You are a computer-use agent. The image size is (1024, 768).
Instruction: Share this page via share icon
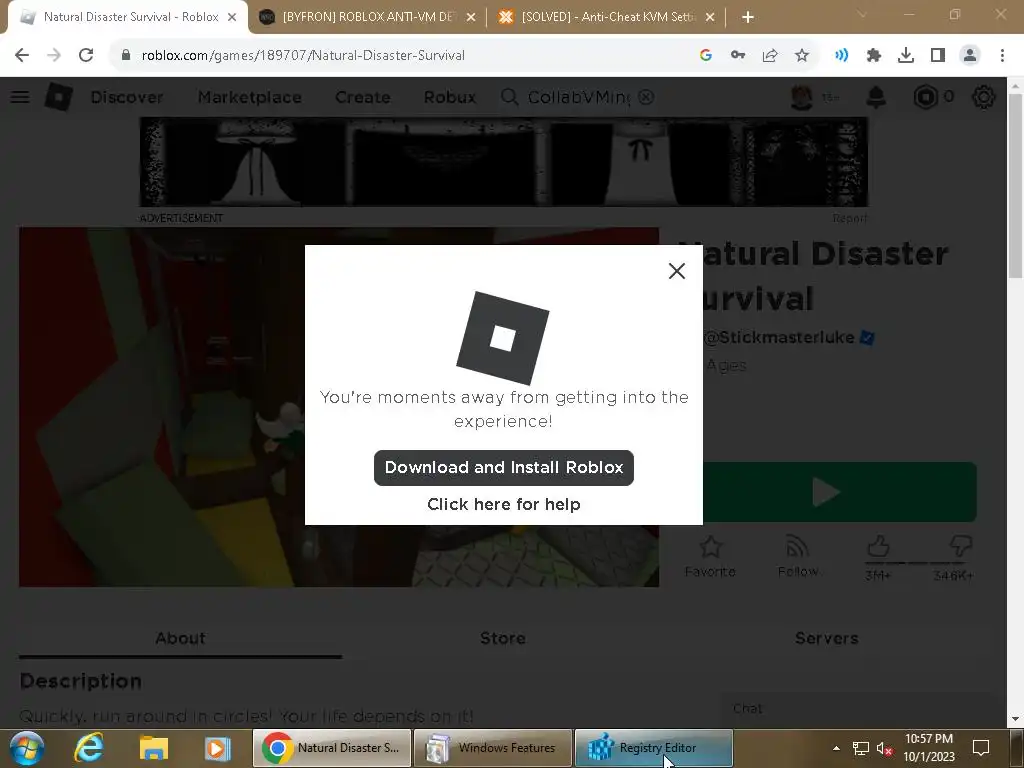pyautogui.click(x=770, y=56)
